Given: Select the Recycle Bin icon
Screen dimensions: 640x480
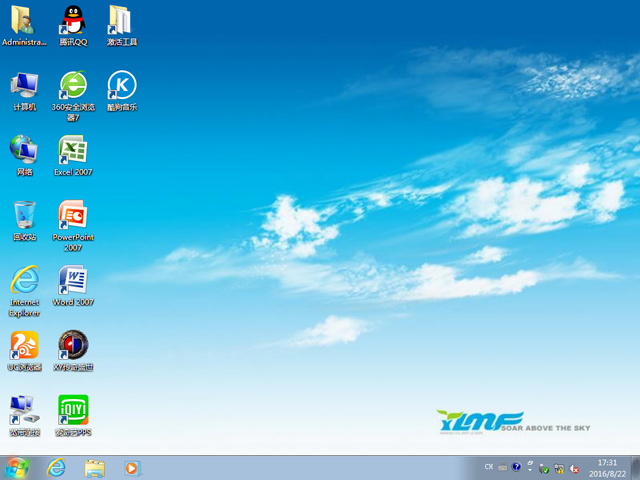Looking at the screenshot, I should click(x=24, y=216).
